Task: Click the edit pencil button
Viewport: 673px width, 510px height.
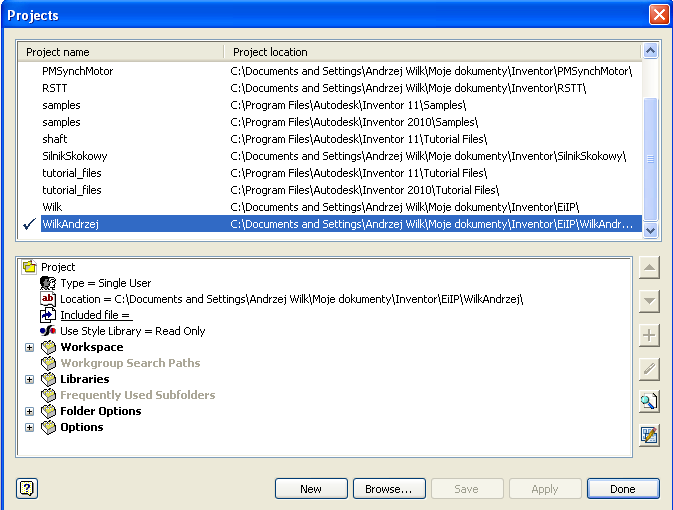Action: (x=649, y=368)
